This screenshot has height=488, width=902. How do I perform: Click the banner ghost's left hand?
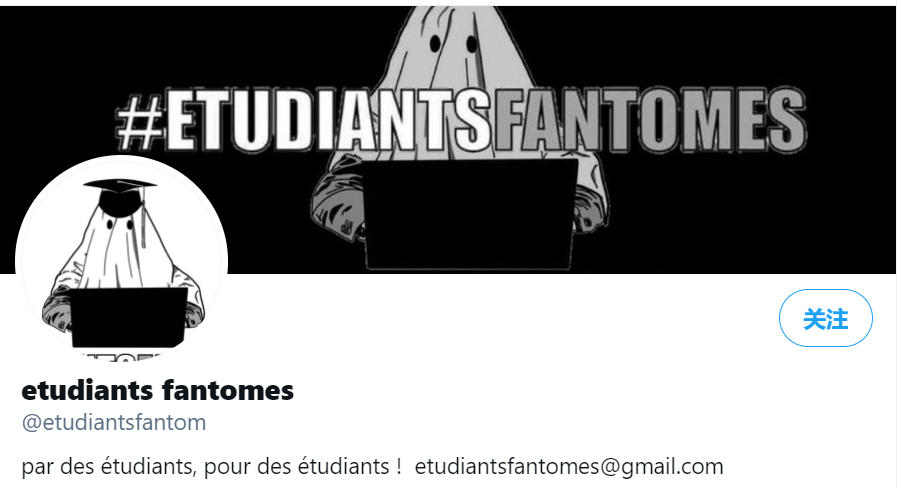coord(337,207)
